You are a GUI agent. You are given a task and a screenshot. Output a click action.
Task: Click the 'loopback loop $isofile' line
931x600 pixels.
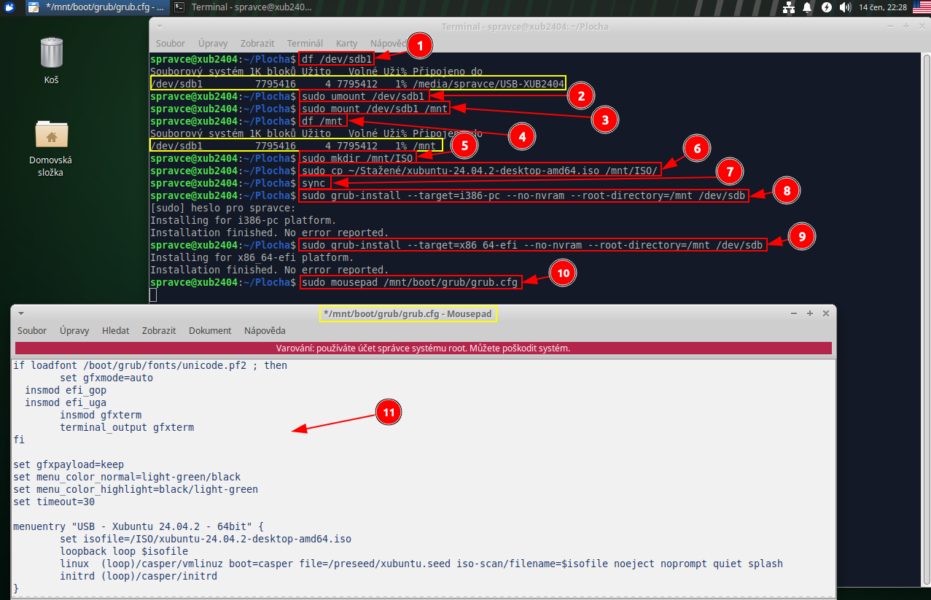(x=124, y=551)
